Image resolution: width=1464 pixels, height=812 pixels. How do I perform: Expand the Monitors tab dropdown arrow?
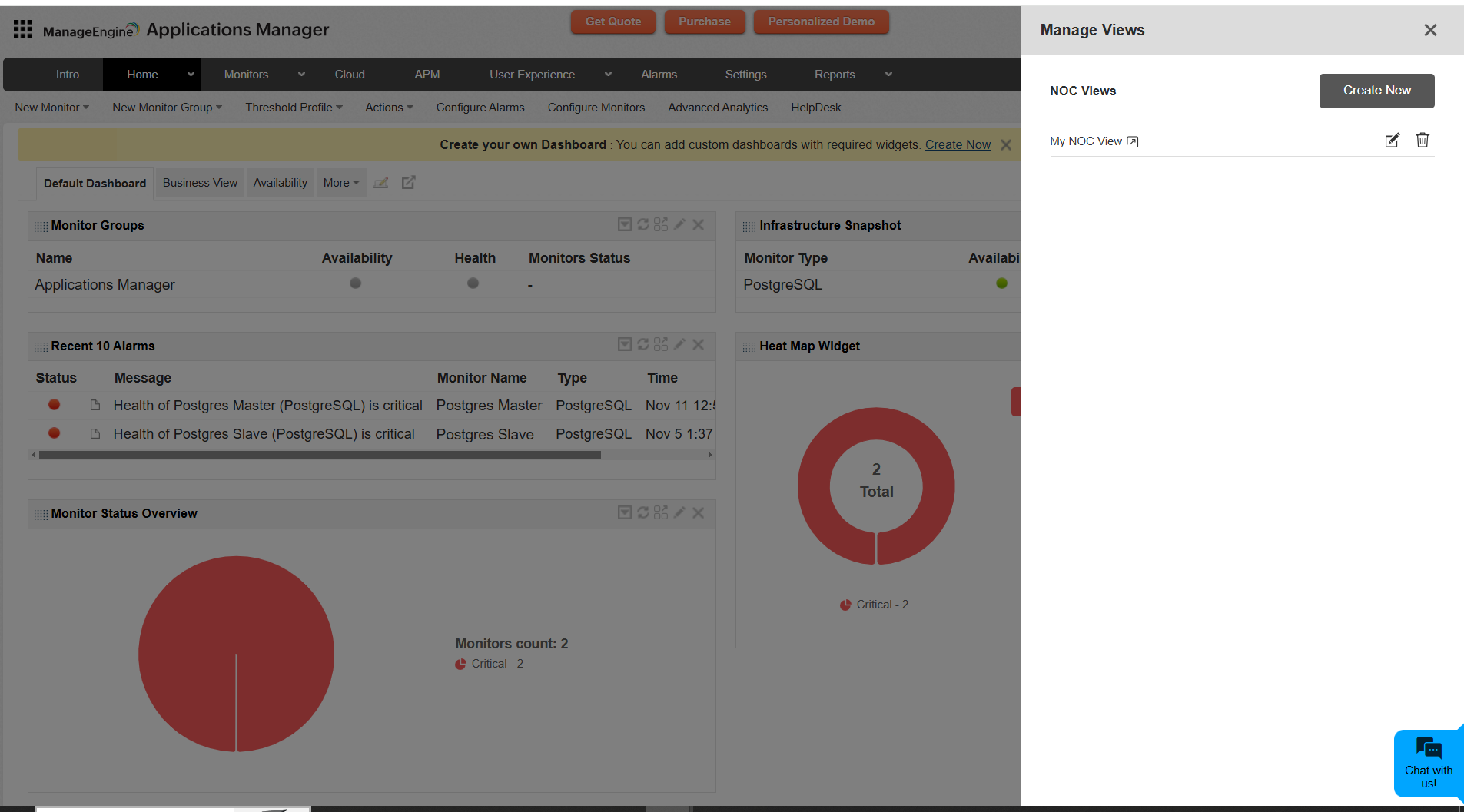coord(301,75)
